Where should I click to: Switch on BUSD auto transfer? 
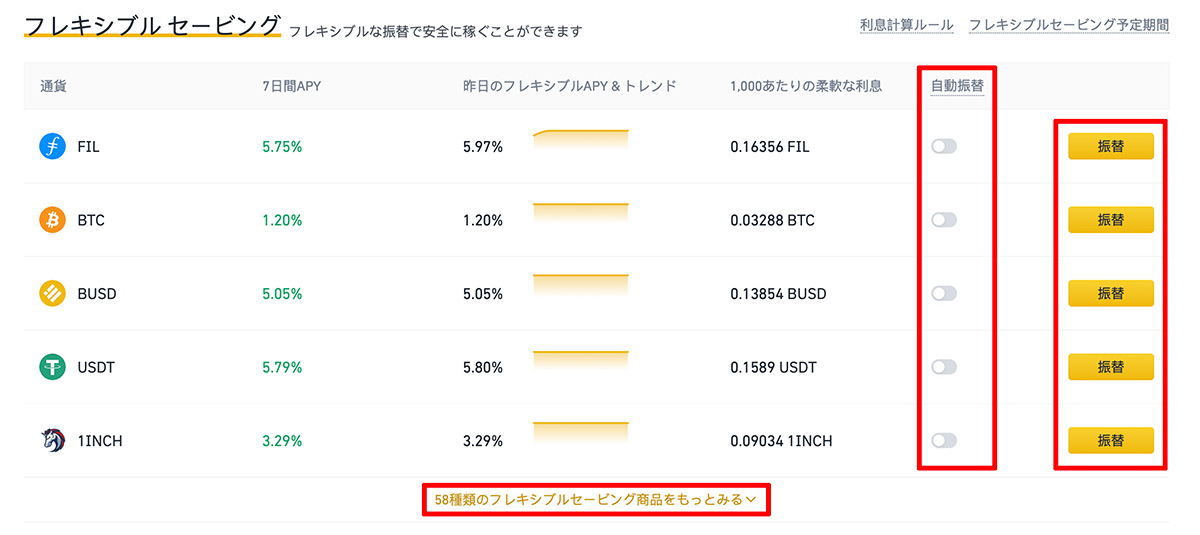[x=944, y=294]
